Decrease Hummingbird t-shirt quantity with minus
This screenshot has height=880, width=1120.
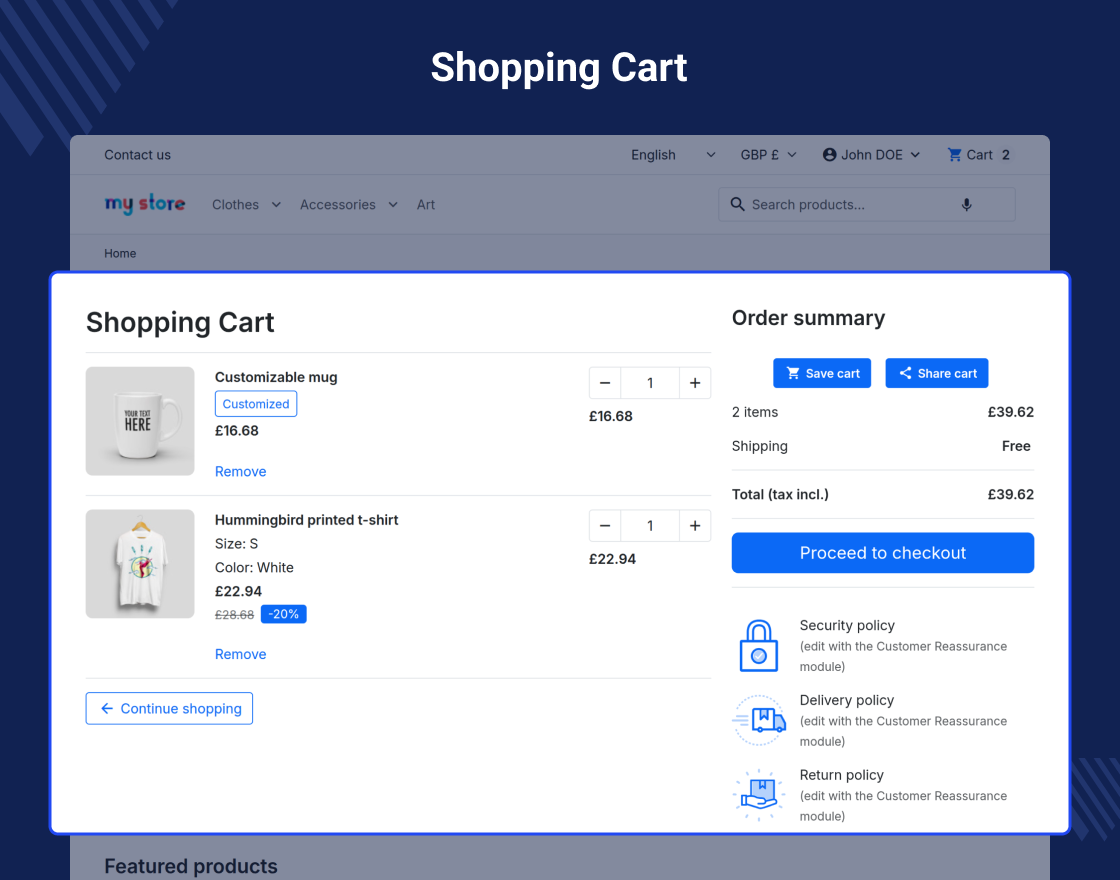pos(605,526)
